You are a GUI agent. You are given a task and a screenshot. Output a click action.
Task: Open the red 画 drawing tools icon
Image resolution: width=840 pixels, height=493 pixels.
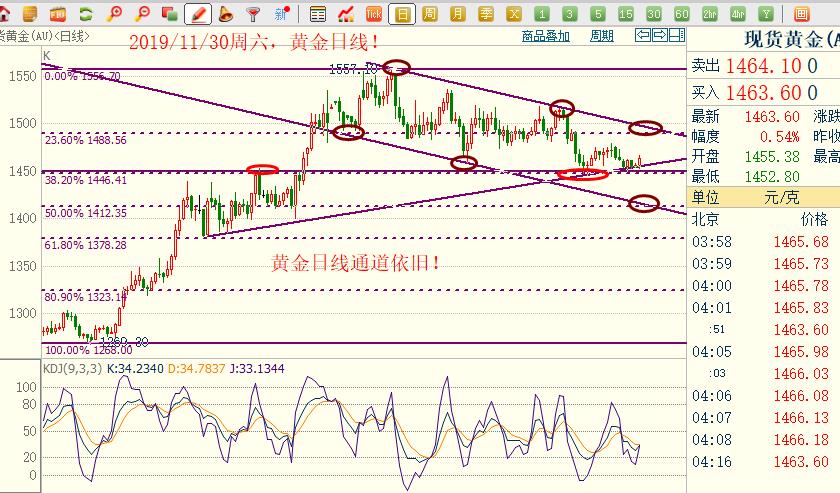pos(801,14)
